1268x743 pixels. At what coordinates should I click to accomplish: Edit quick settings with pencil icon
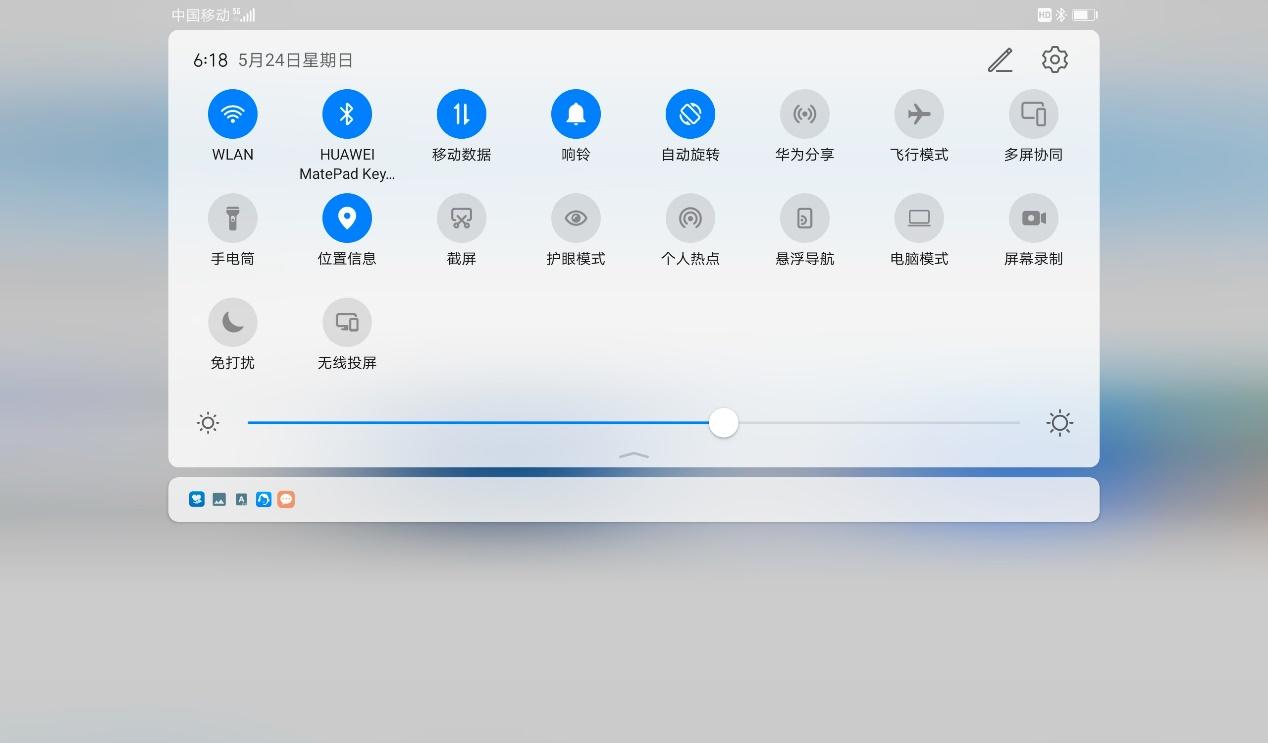click(1000, 60)
